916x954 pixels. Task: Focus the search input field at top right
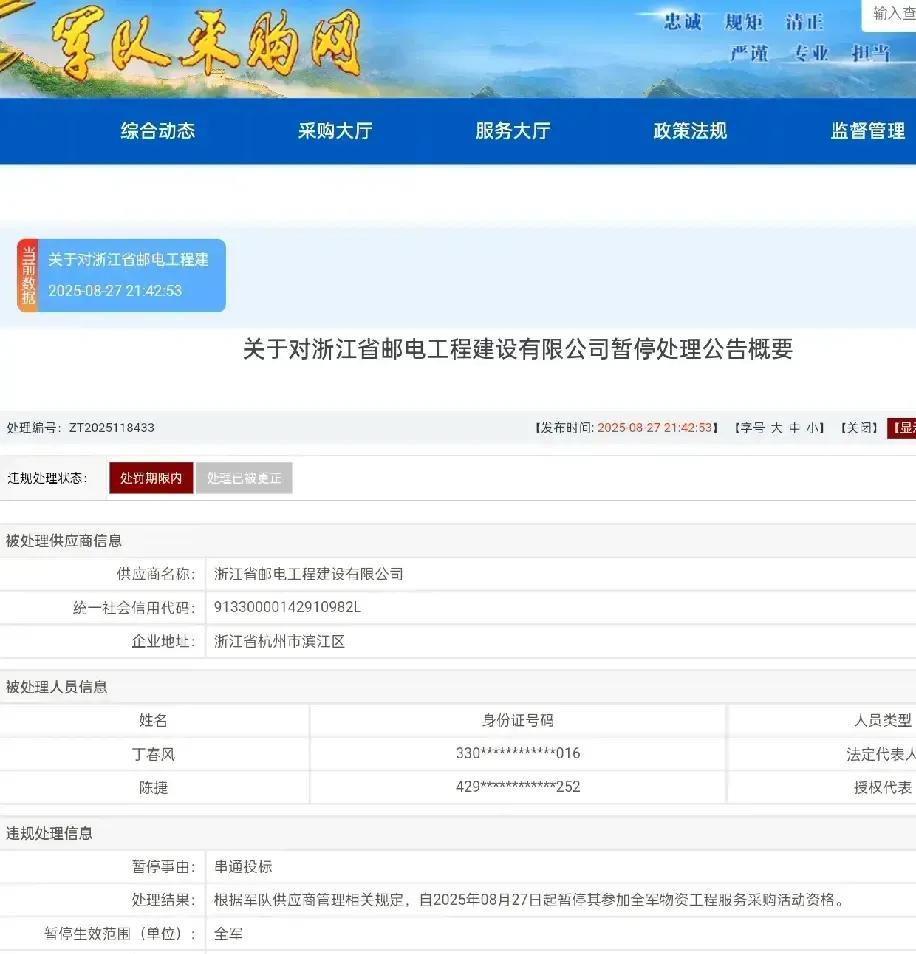pyautogui.click(x=889, y=15)
